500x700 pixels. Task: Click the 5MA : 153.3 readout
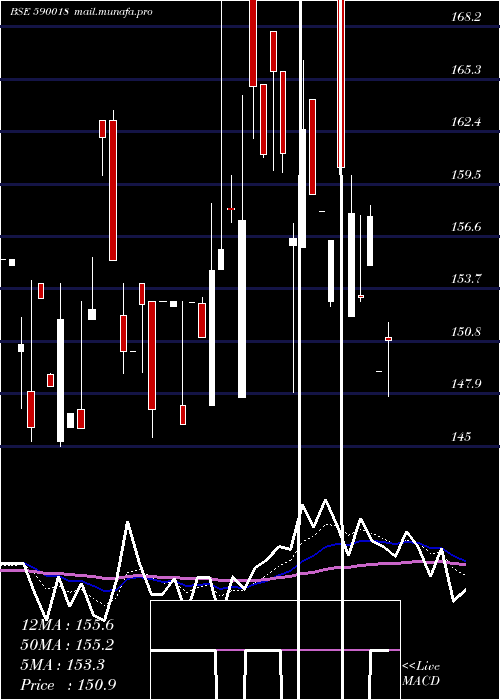pos(63,665)
